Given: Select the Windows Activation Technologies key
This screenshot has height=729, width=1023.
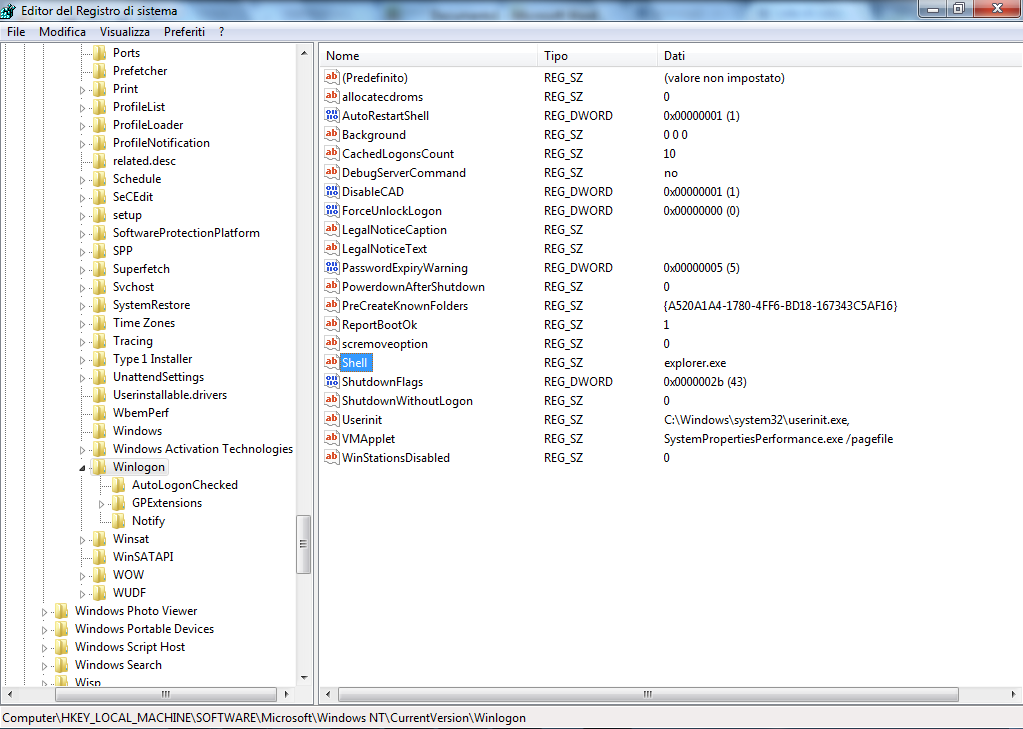Looking at the screenshot, I should click(x=203, y=448).
